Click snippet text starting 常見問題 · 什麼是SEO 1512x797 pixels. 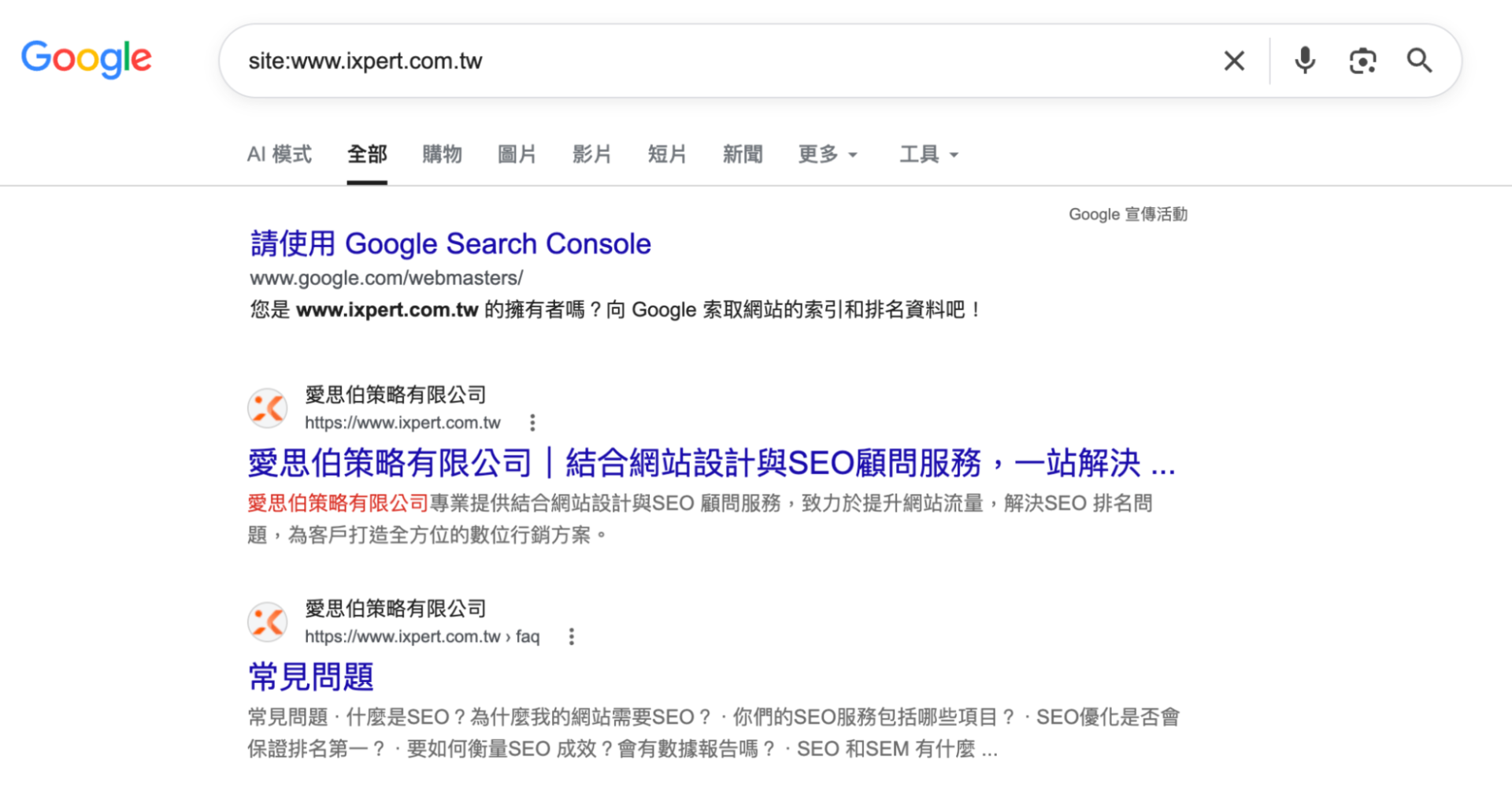coord(713,733)
